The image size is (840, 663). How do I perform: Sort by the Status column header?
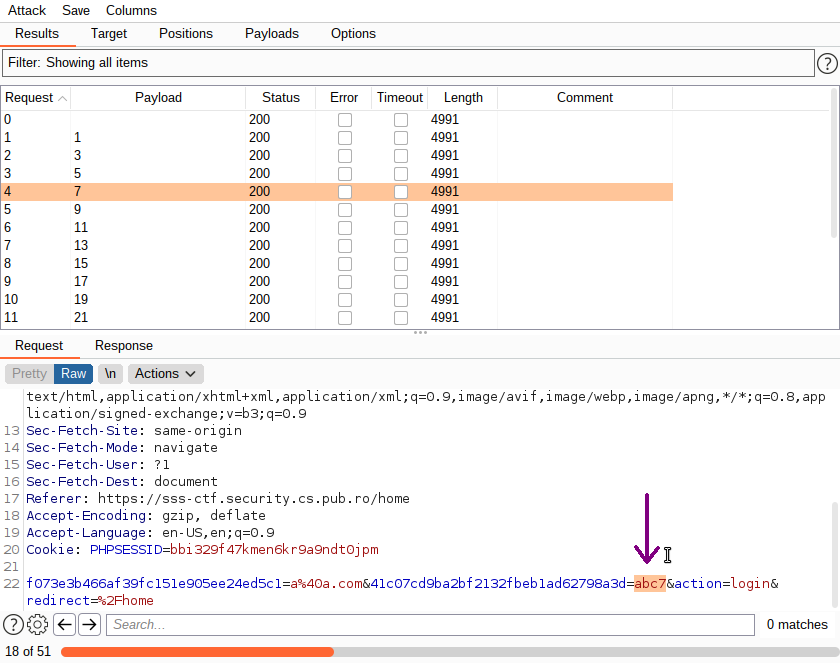click(x=281, y=98)
